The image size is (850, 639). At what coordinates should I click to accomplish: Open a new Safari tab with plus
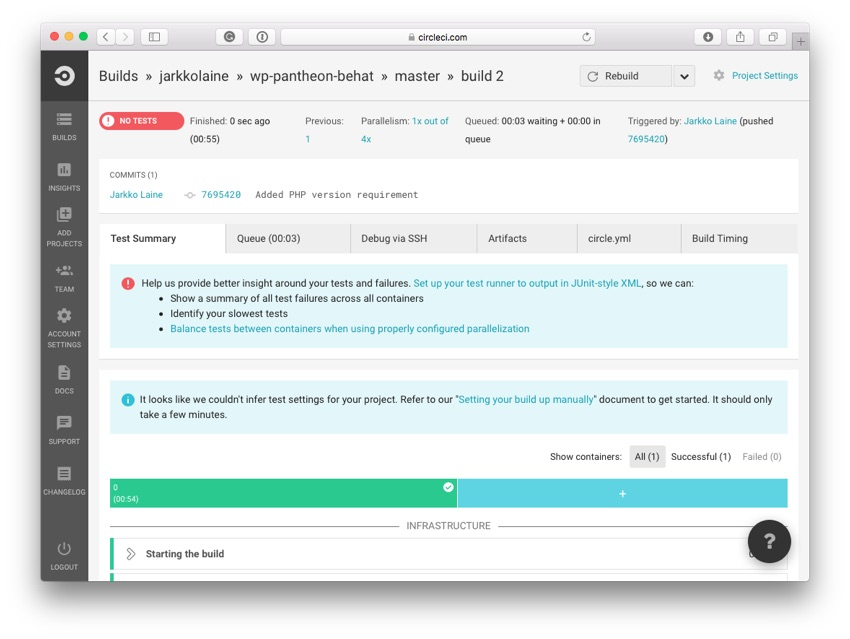800,41
